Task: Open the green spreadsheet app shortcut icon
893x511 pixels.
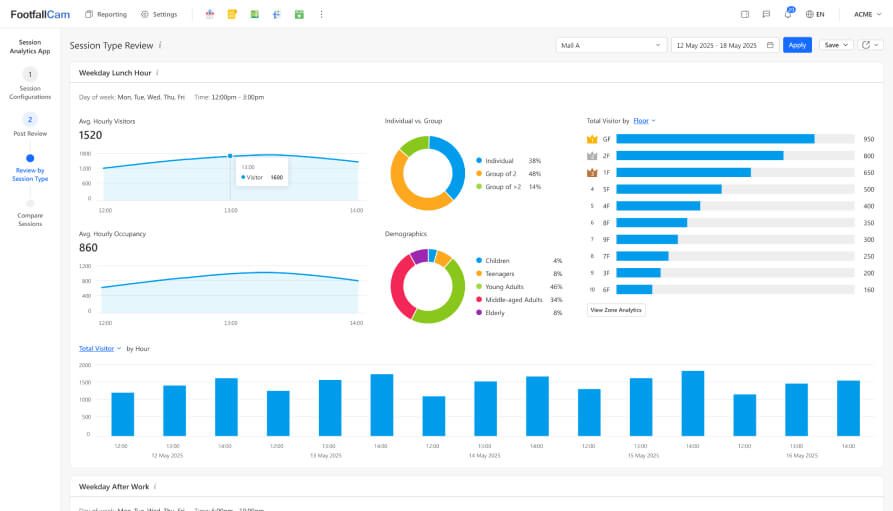Action: pos(255,14)
